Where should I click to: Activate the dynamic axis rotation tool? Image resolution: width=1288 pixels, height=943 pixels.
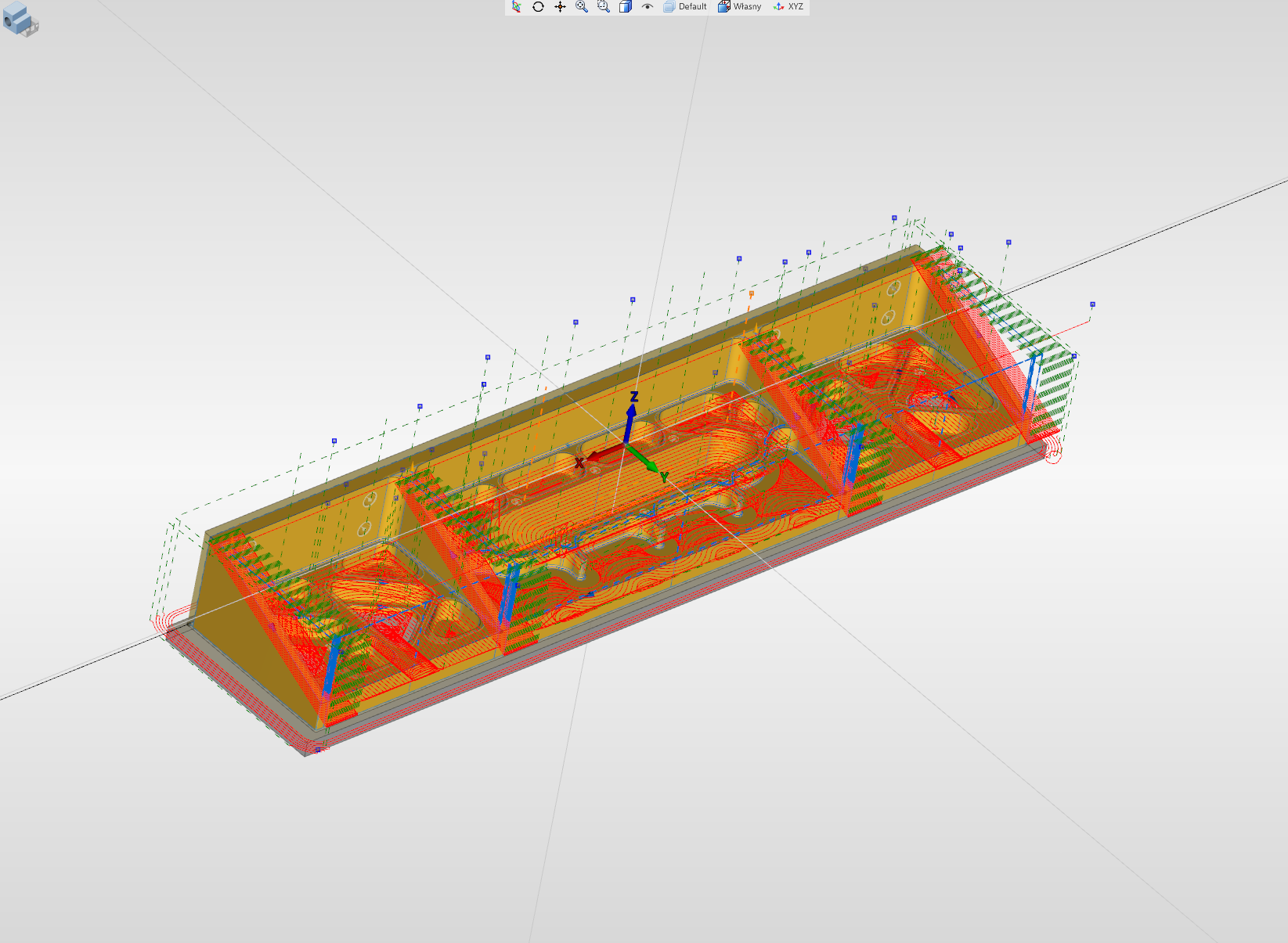coord(516,7)
